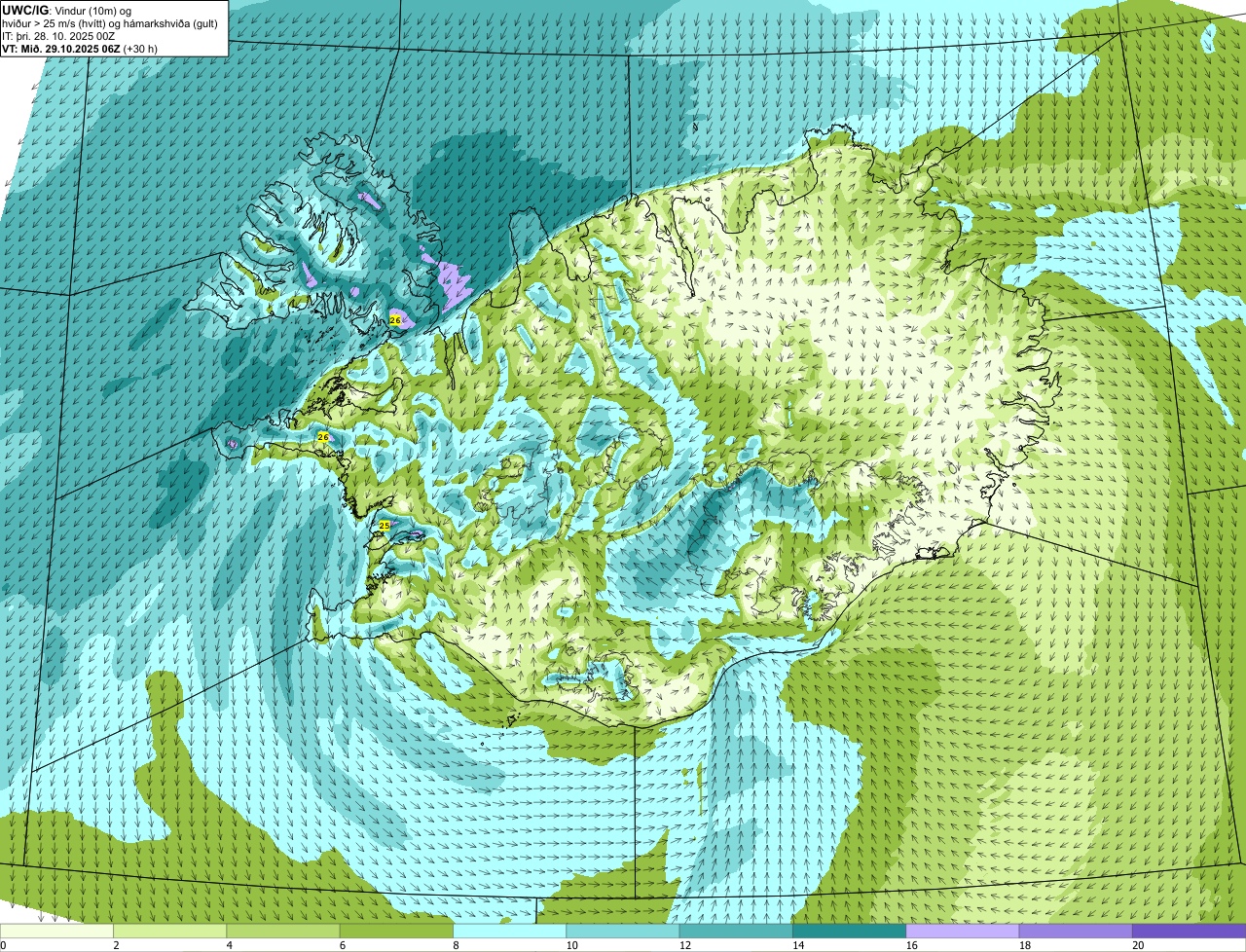Click the 'VT: Mið. 29.10.2025 06Z' valid time
Screen dimensions: 1246x952
coord(61,48)
